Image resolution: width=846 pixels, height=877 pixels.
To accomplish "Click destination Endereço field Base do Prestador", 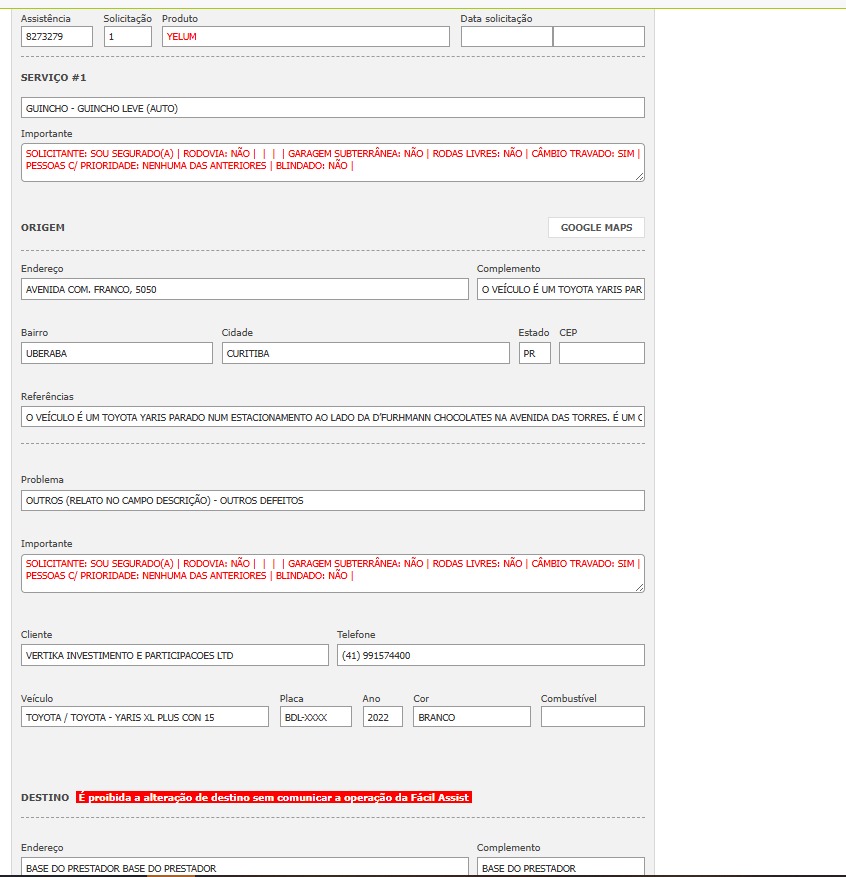I will (x=244, y=867).
